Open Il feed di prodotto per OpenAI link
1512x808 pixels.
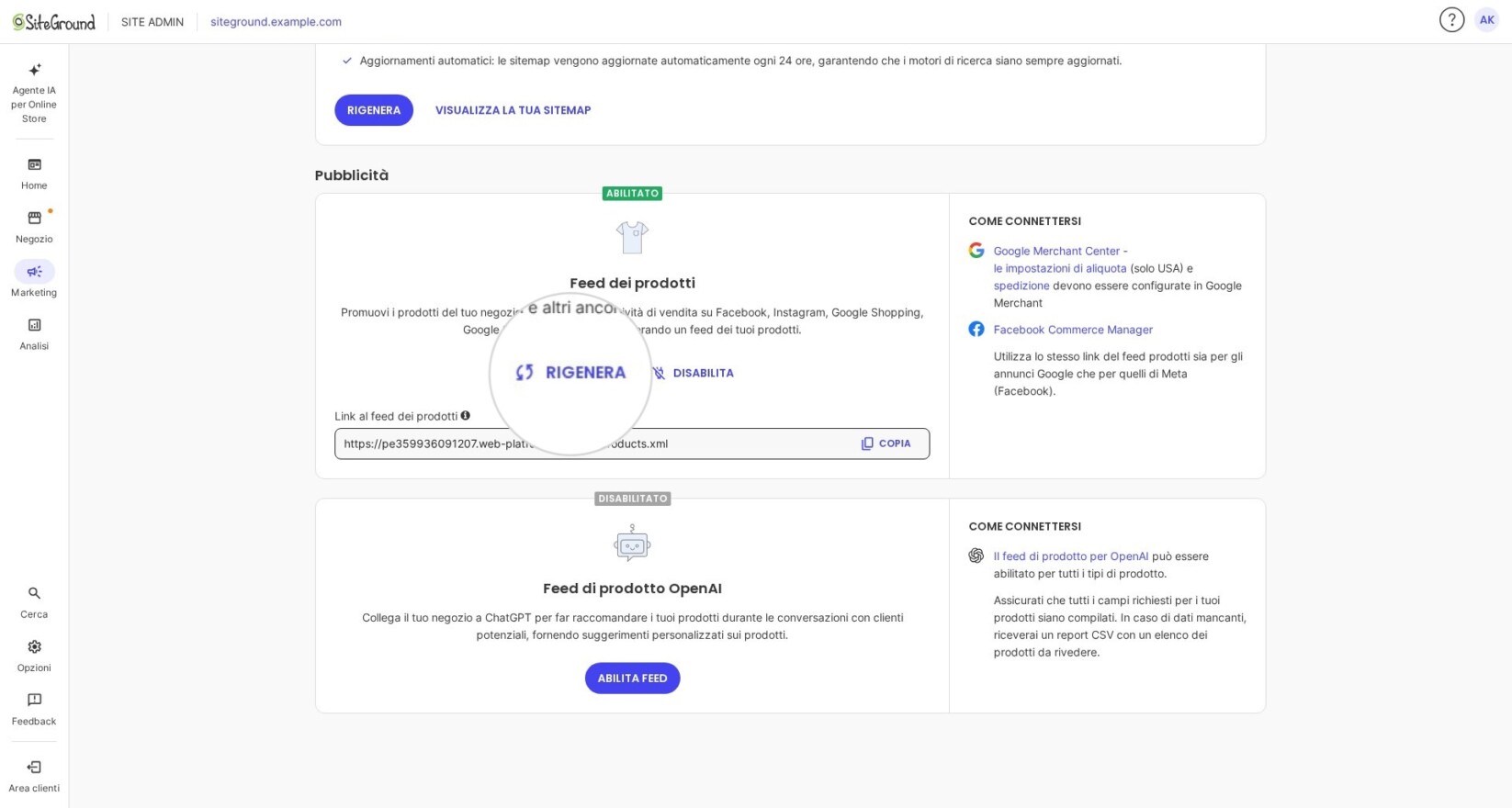(x=1071, y=556)
